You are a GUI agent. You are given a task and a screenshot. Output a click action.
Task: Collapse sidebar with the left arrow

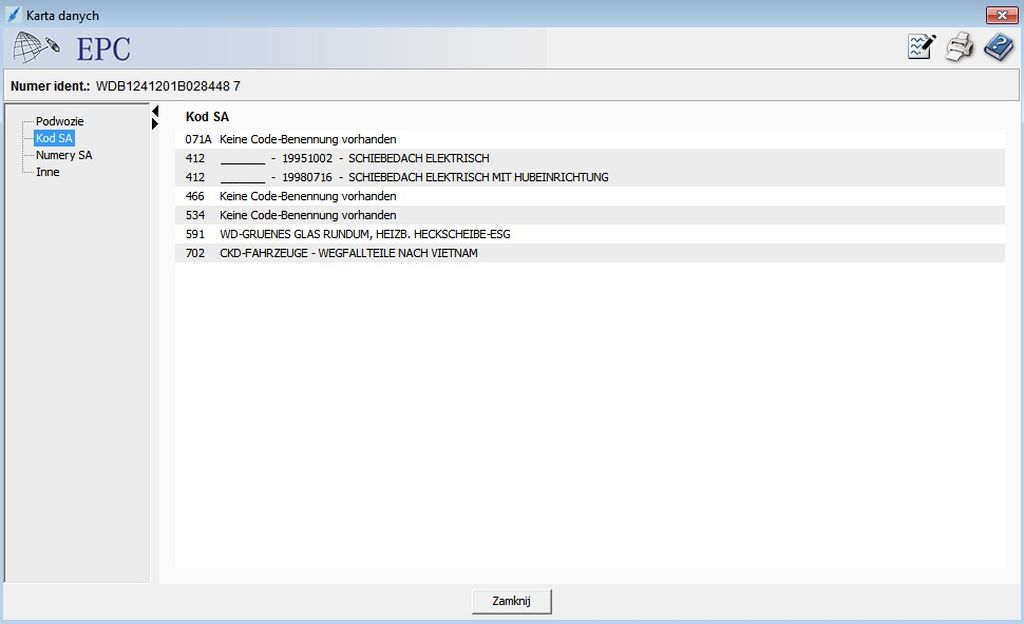click(155, 110)
